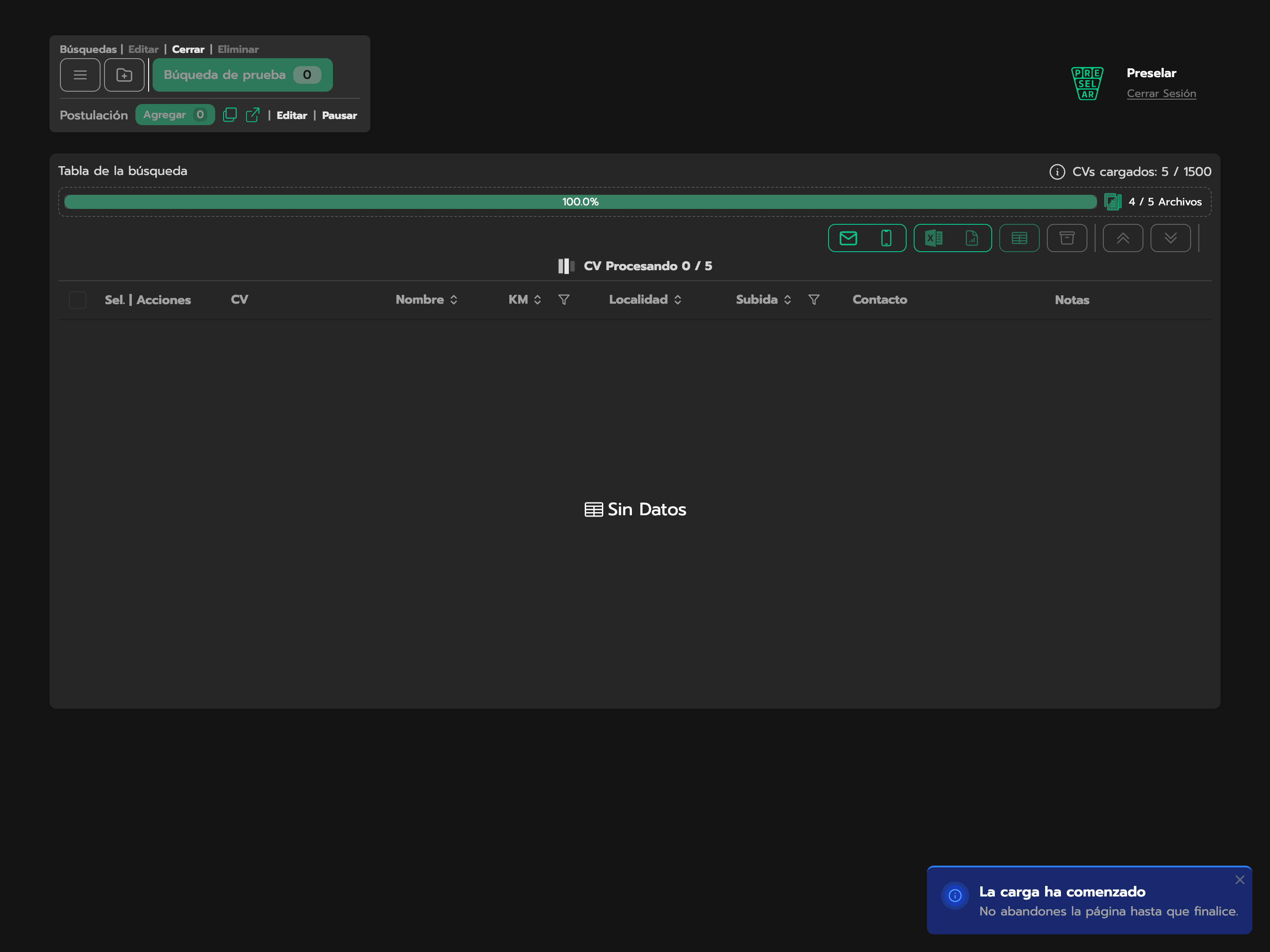The width and height of the screenshot is (1270, 952).
Task: Open the KM column filter
Action: click(564, 300)
